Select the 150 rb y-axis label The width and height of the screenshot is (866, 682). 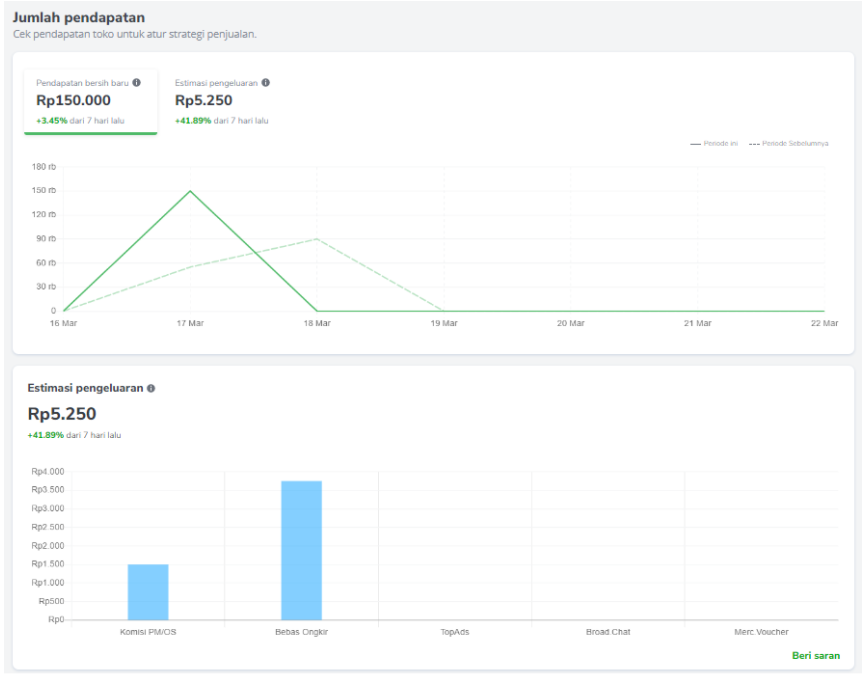44,191
